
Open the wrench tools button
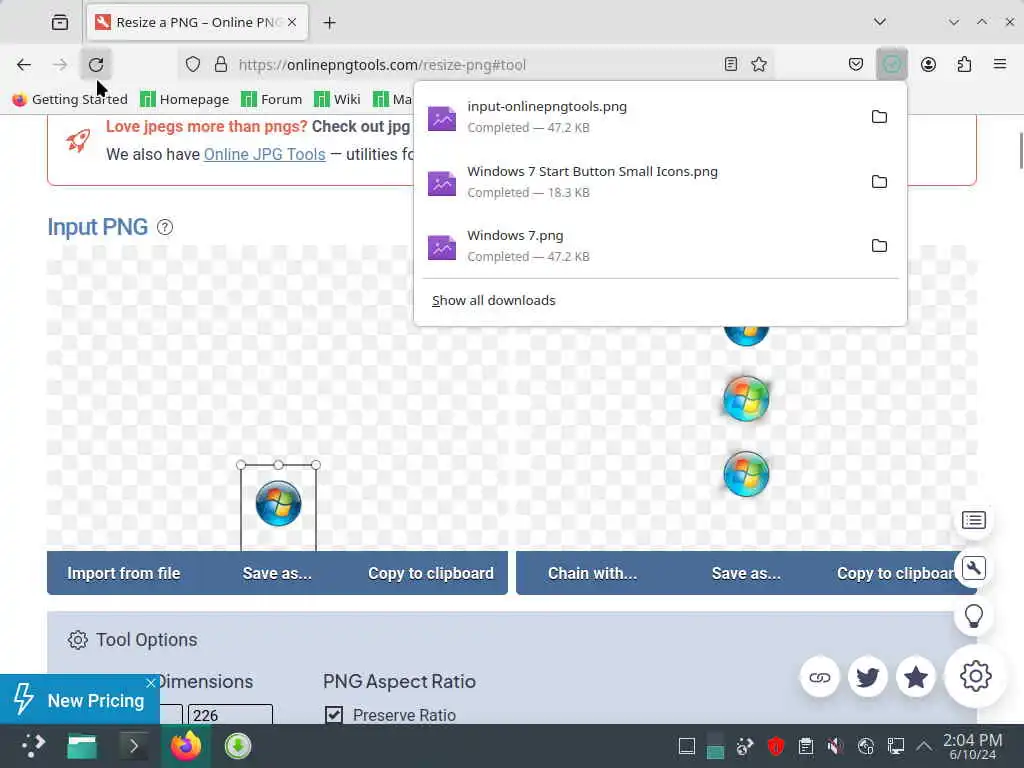tap(974, 568)
